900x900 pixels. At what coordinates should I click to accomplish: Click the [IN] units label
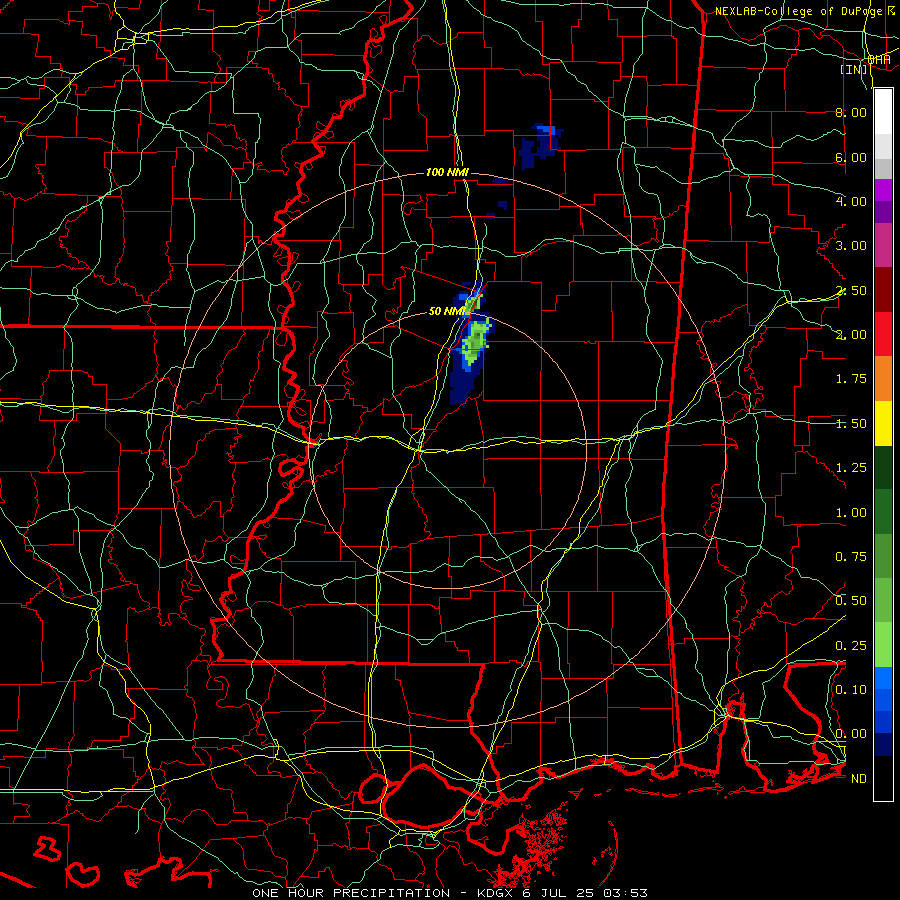click(x=854, y=69)
